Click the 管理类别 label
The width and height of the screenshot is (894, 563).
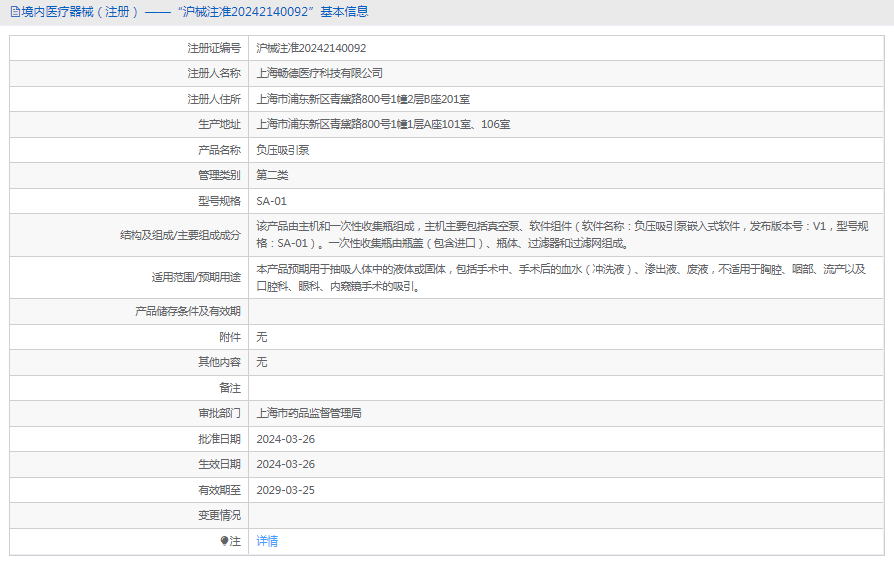[x=219, y=175]
